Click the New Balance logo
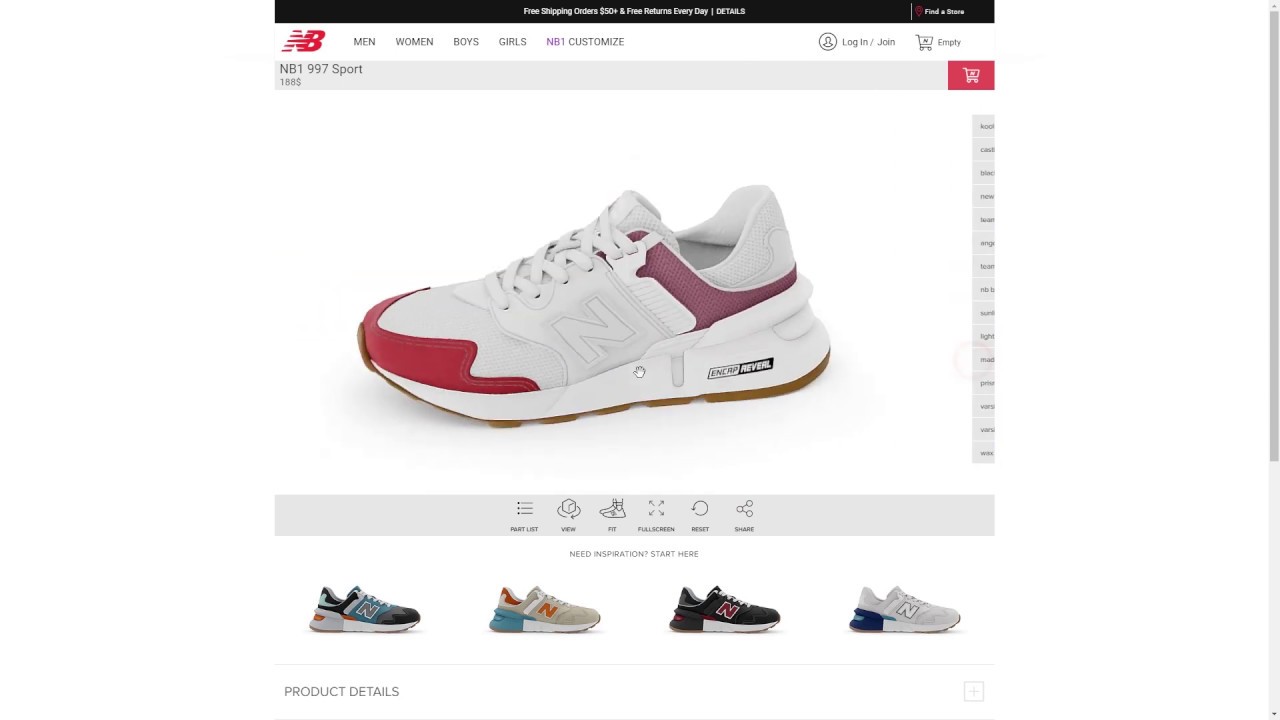The height and width of the screenshot is (720, 1280). pyautogui.click(x=303, y=41)
